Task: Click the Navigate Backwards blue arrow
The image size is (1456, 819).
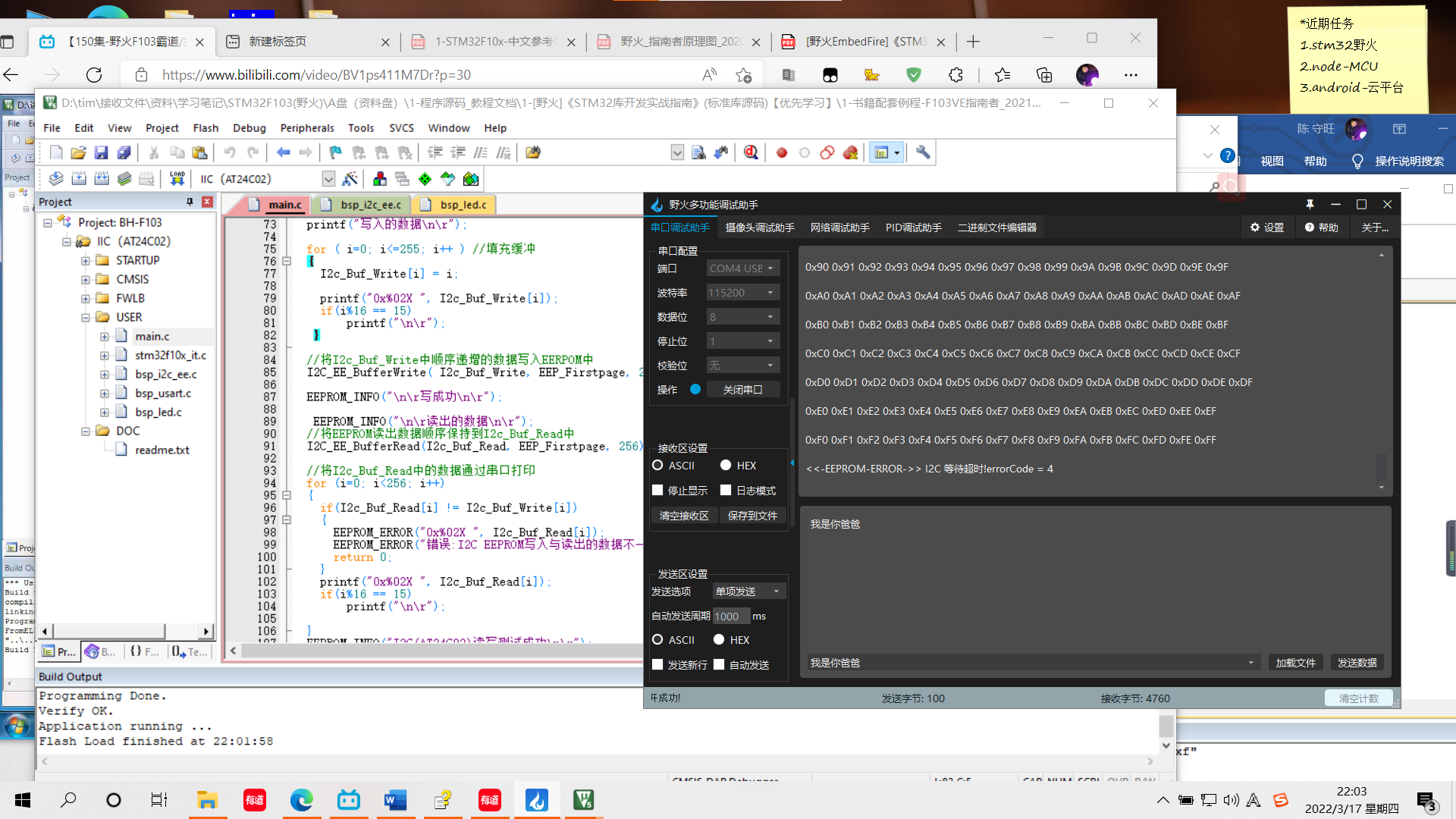Action: click(x=283, y=152)
